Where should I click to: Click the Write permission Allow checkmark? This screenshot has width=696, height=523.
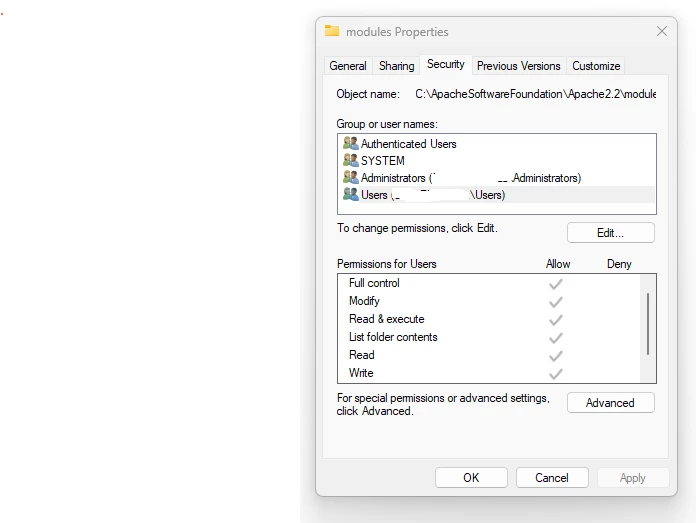tap(556, 374)
